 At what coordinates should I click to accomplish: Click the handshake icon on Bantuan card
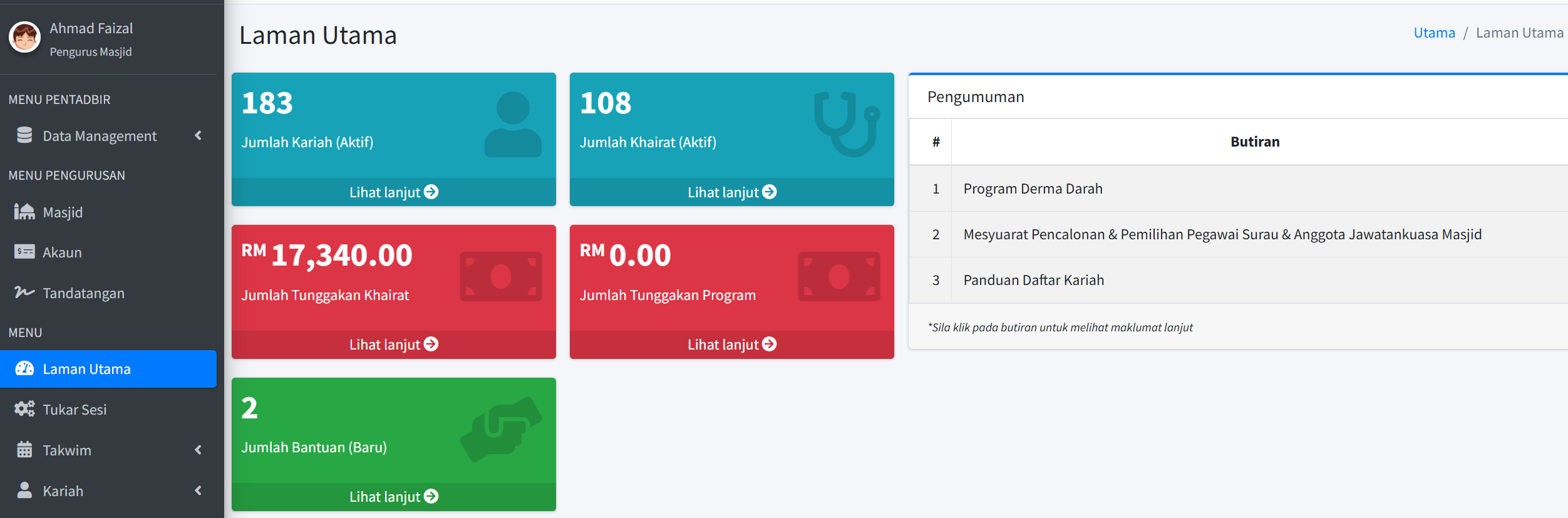500,430
